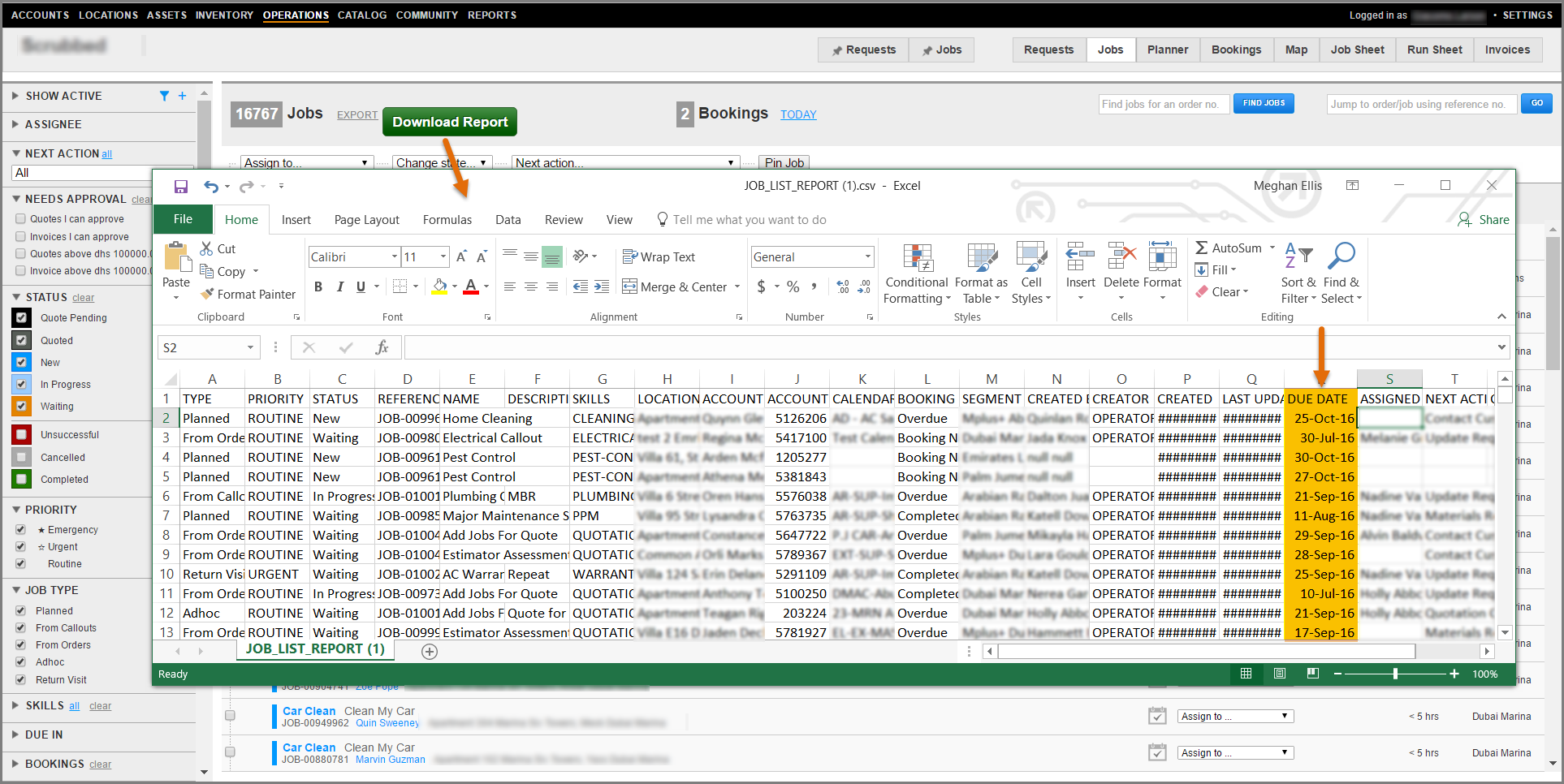
Task: Click the Save icon in Excel title bar
Action: pos(180,187)
